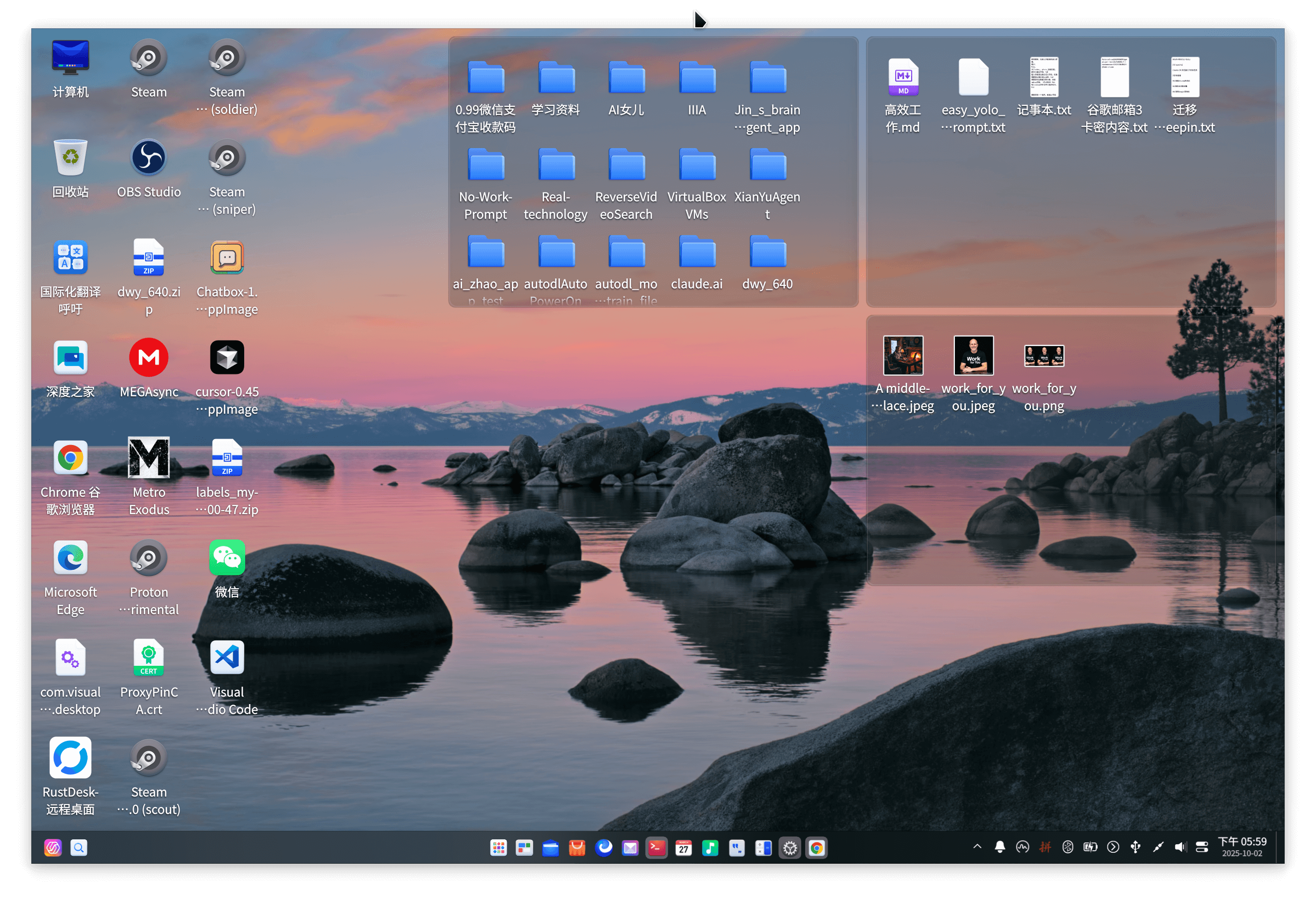
Task: Open the terminal from the dock
Action: [657, 848]
